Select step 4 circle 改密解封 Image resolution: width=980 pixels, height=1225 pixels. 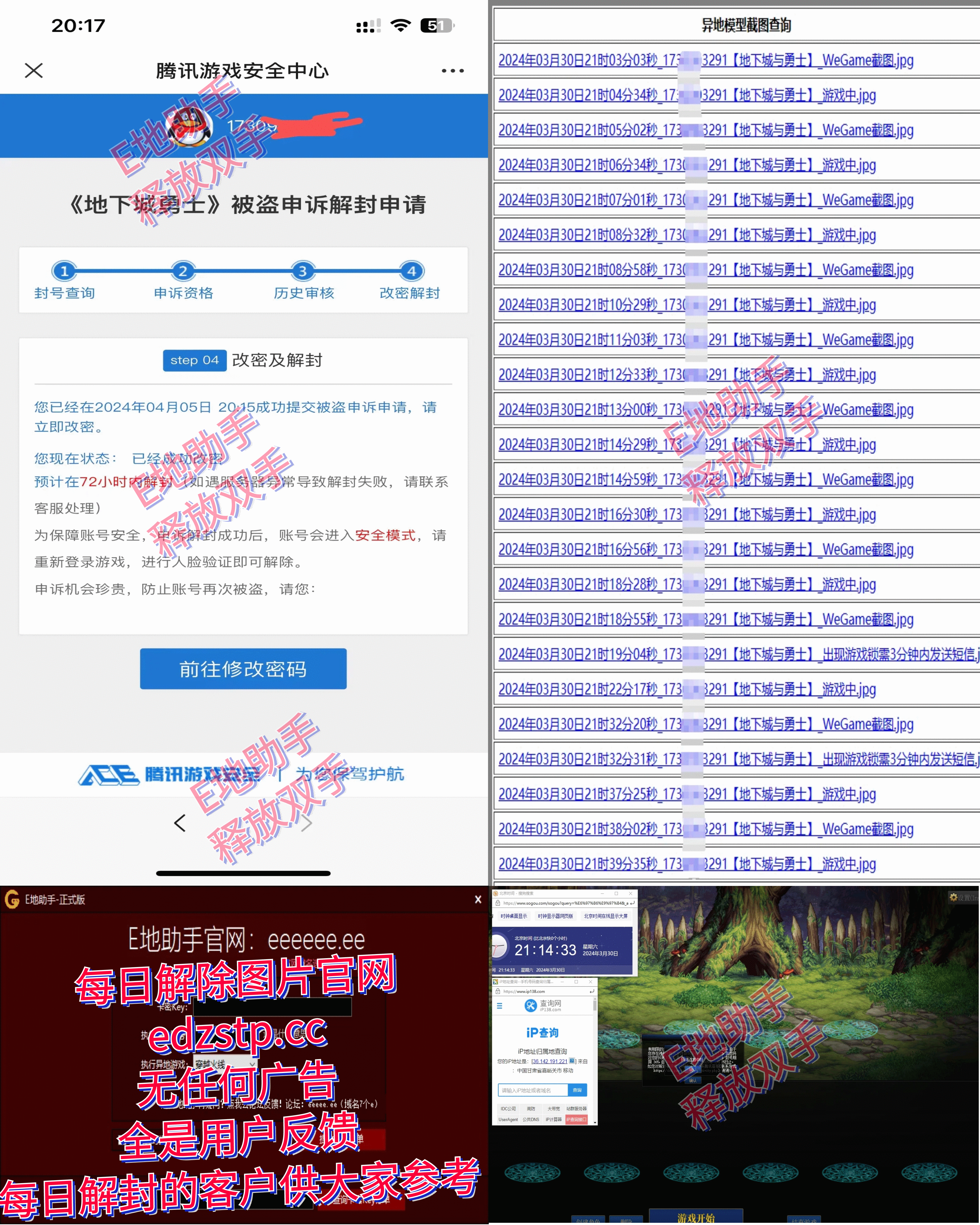412,271
